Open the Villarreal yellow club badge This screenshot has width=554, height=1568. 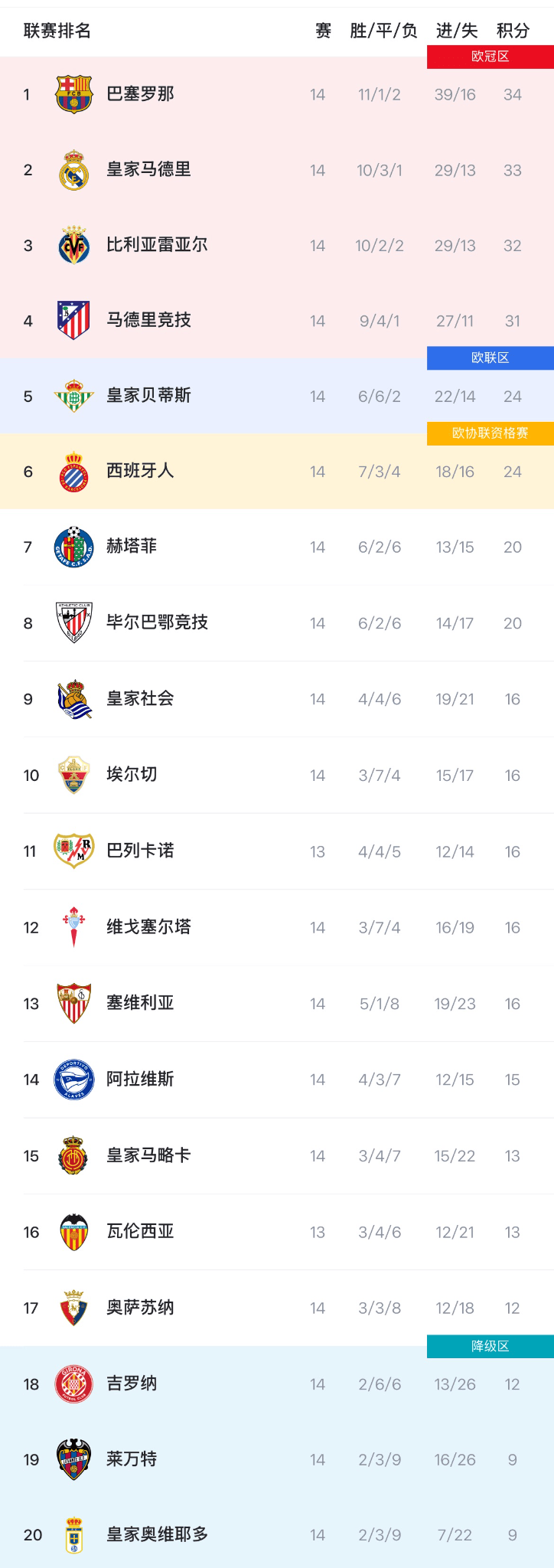(74, 245)
